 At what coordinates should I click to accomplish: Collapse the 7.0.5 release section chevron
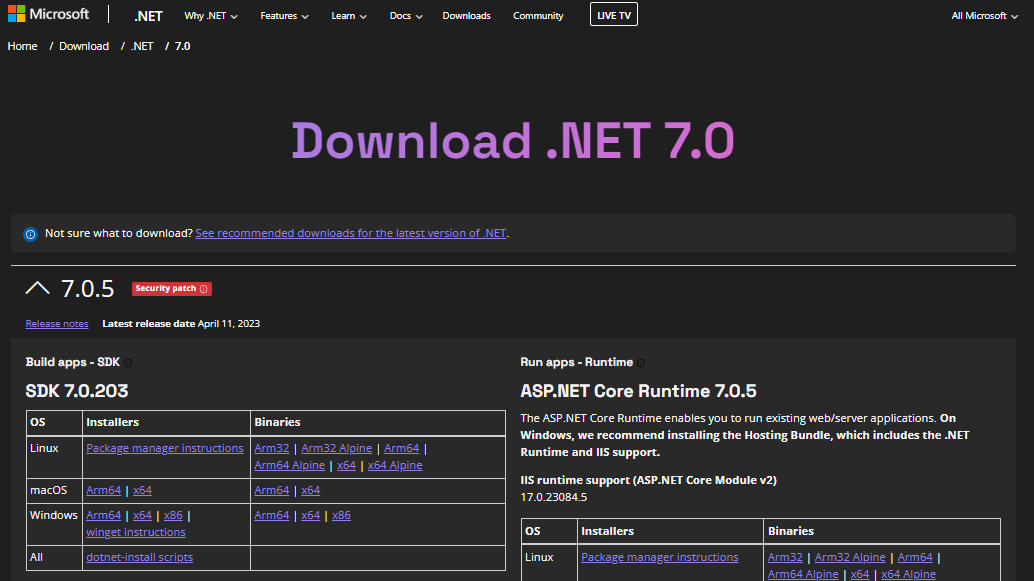38,288
